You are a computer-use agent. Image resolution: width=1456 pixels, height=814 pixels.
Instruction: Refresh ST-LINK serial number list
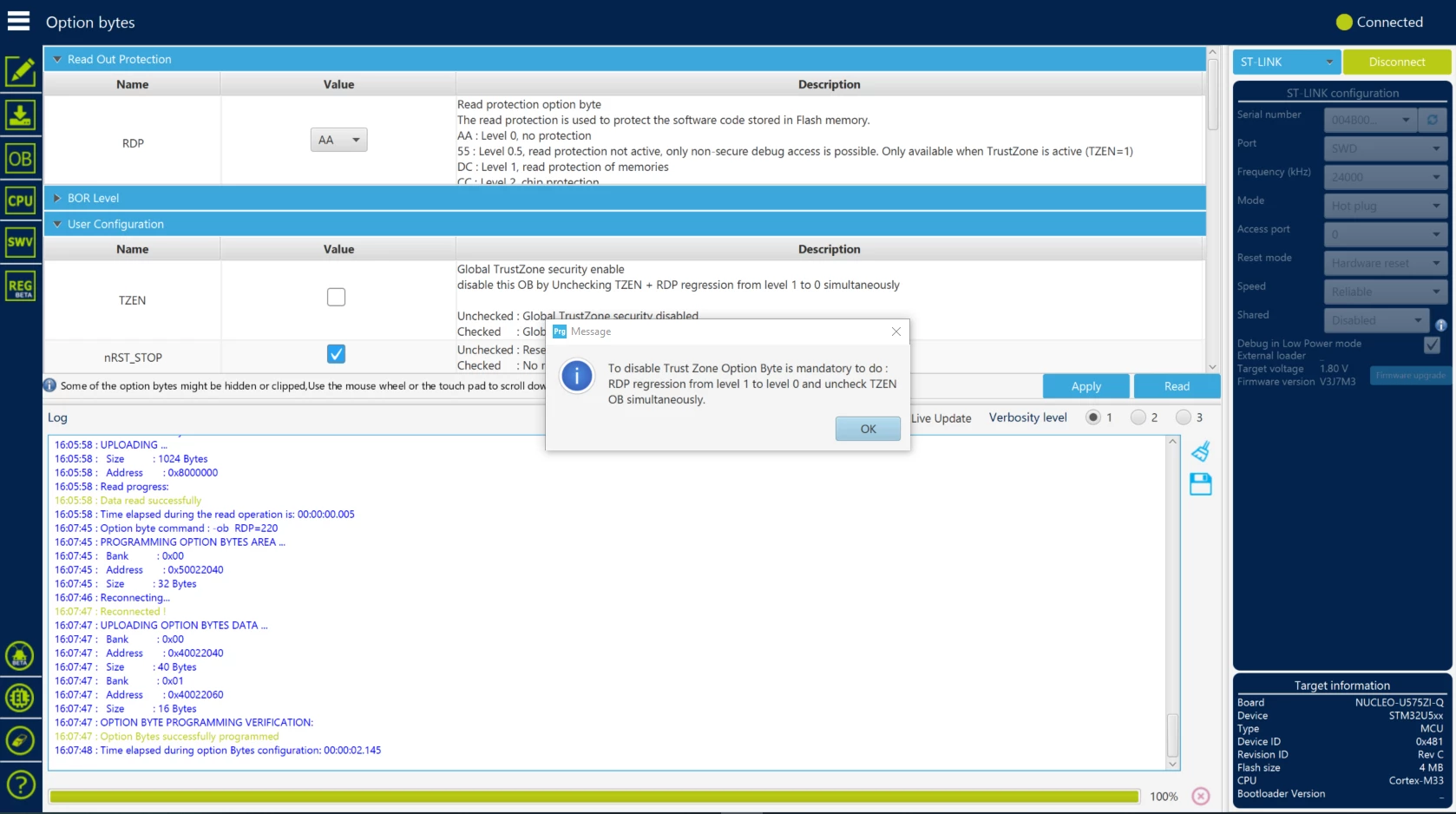coord(1433,120)
